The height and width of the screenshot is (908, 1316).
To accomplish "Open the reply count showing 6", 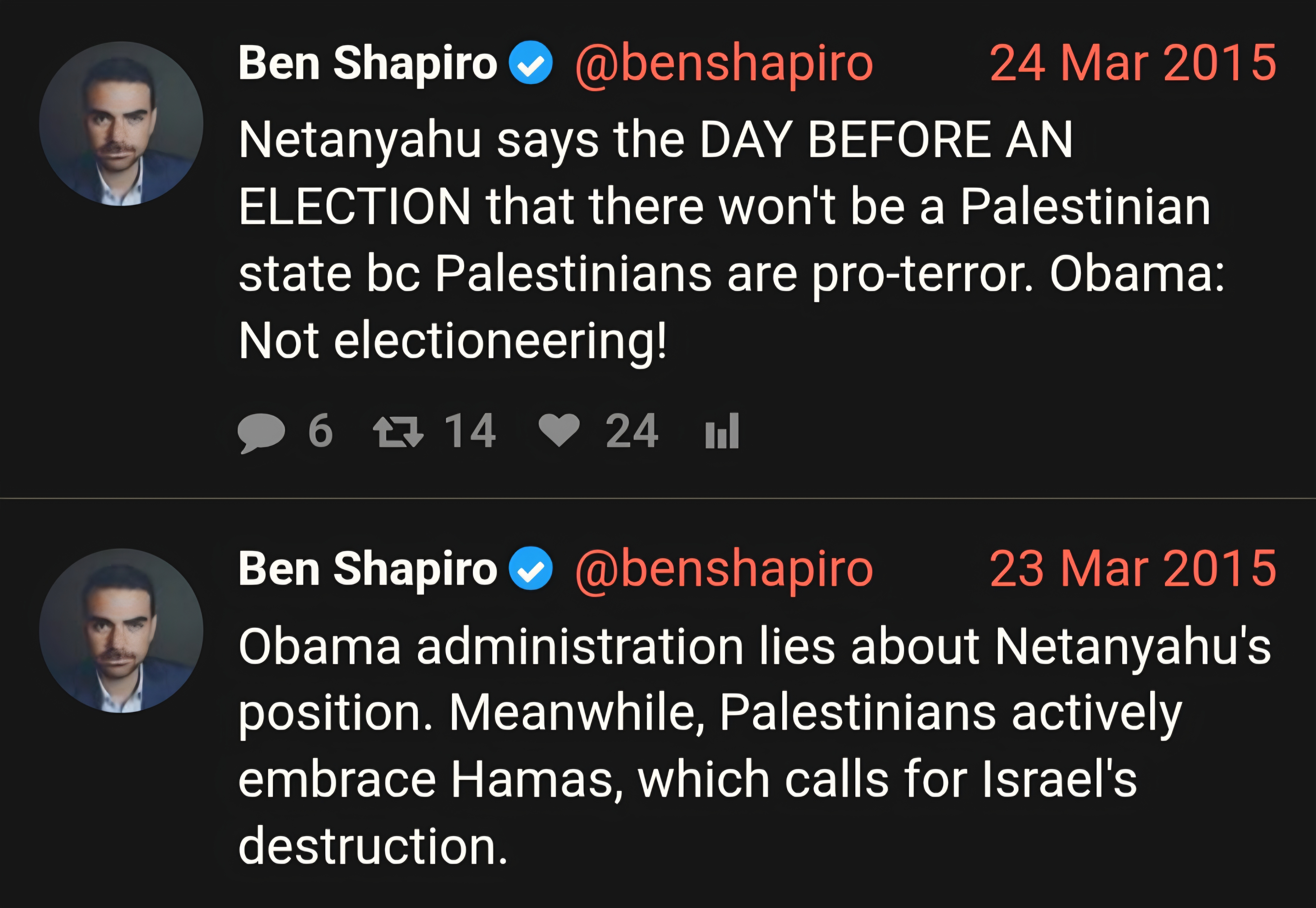I will (x=320, y=431).
